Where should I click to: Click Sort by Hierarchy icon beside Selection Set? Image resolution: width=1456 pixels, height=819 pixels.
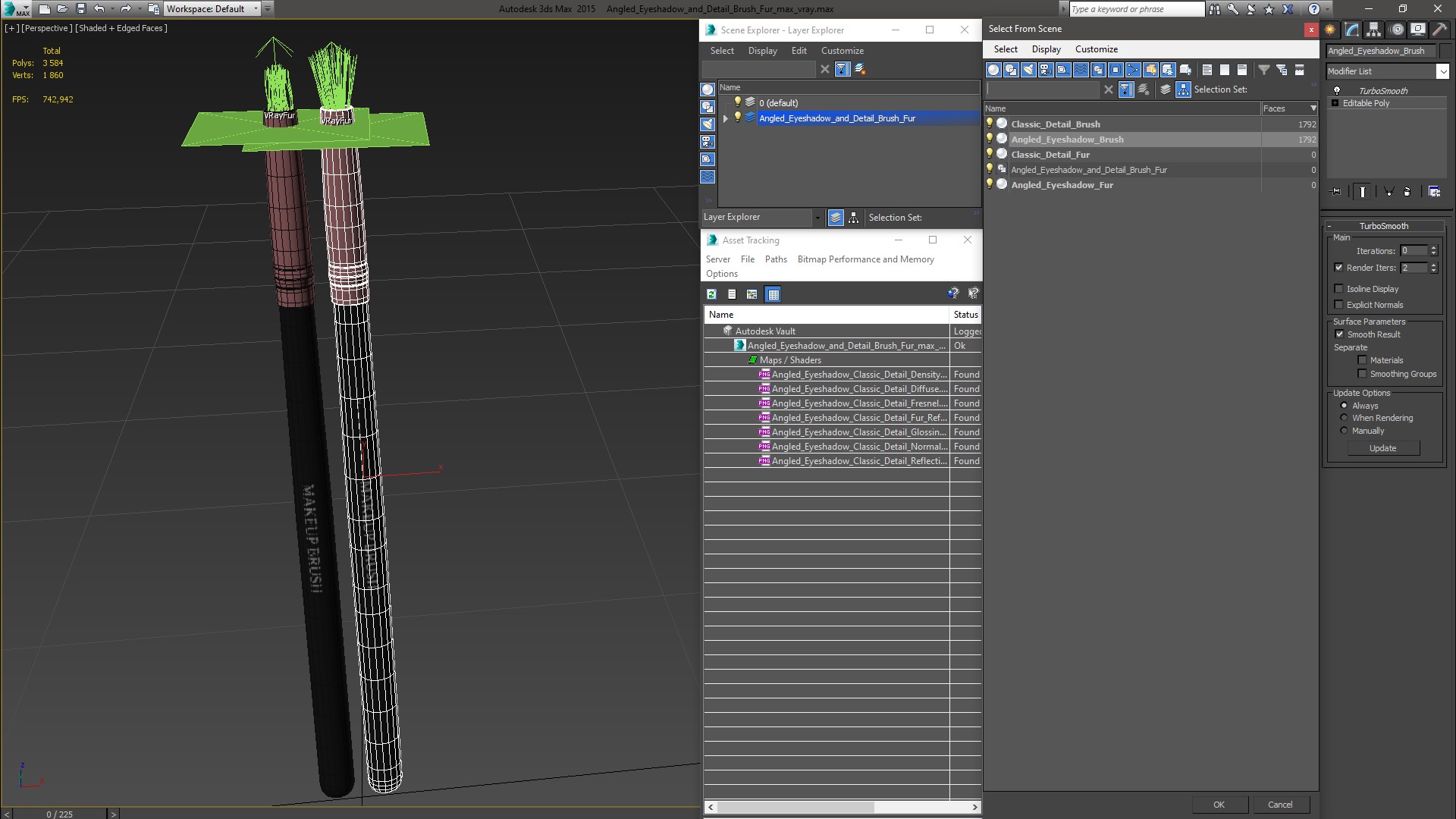point(1183,89)
